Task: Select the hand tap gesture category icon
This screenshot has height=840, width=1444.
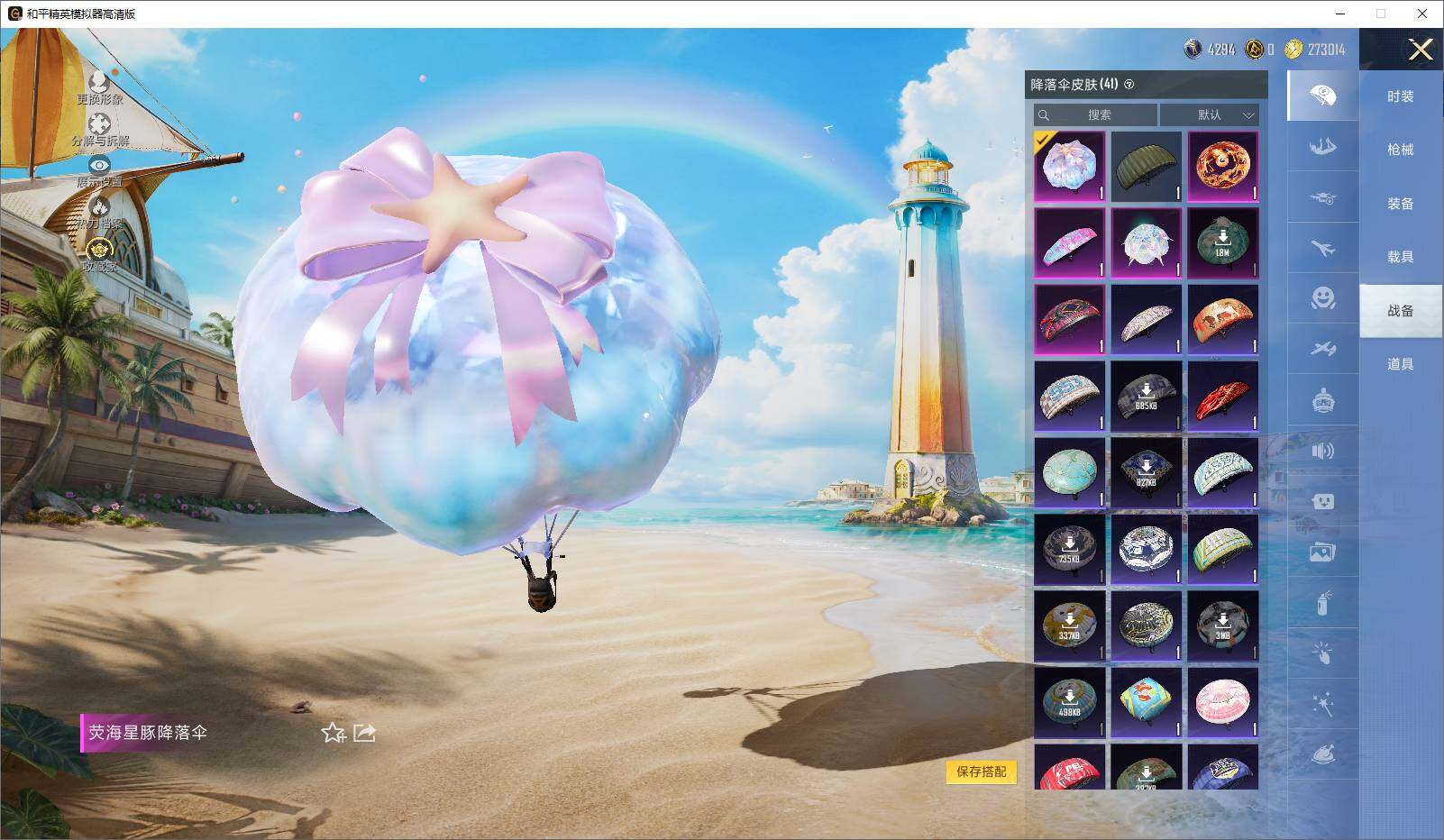Action: coord(1322,653)
